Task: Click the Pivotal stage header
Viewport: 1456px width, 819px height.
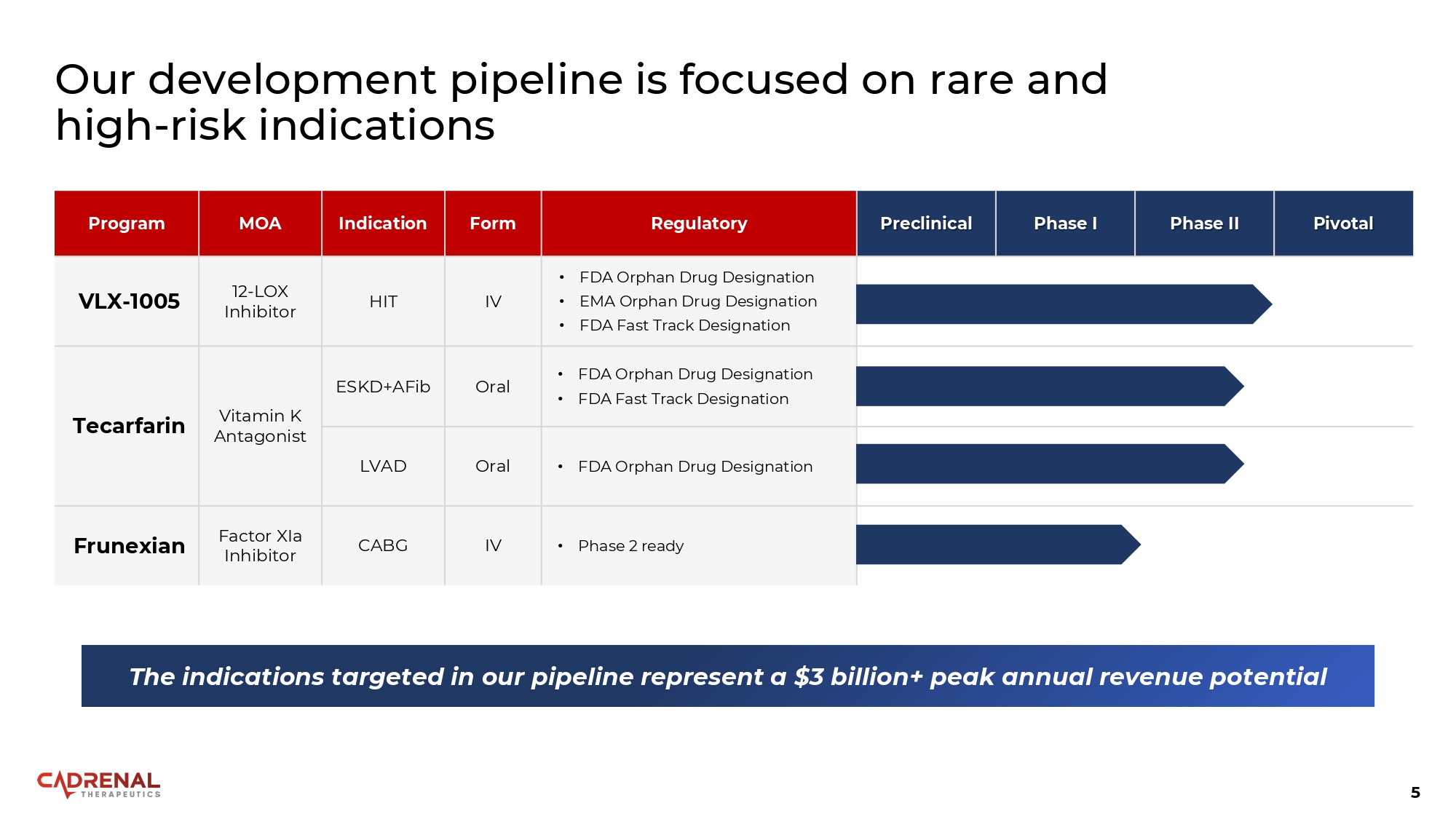Action: [x=1342, y=223]
